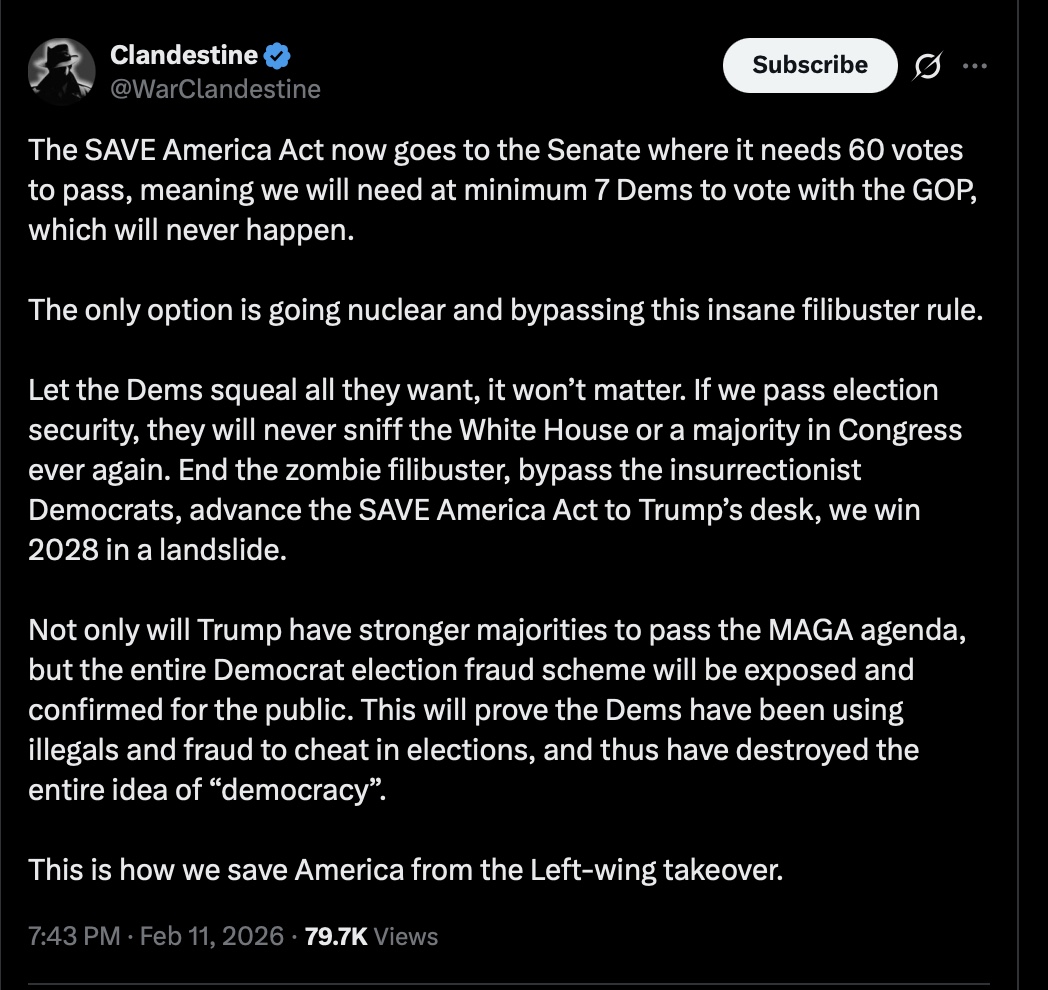Open the @WarClandestine handle link
Screen dimensions: 1048x990
pyautogui.click(x=215, y=89)
